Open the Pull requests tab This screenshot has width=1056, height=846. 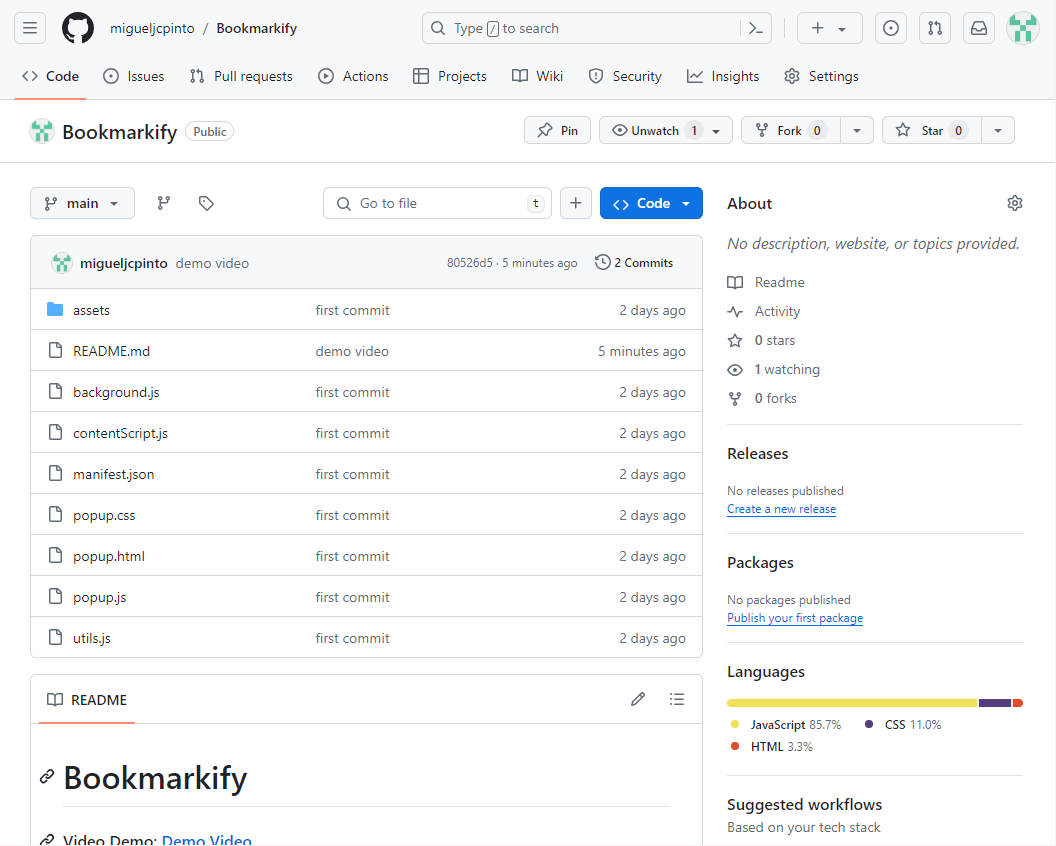[x=241, y=76]
